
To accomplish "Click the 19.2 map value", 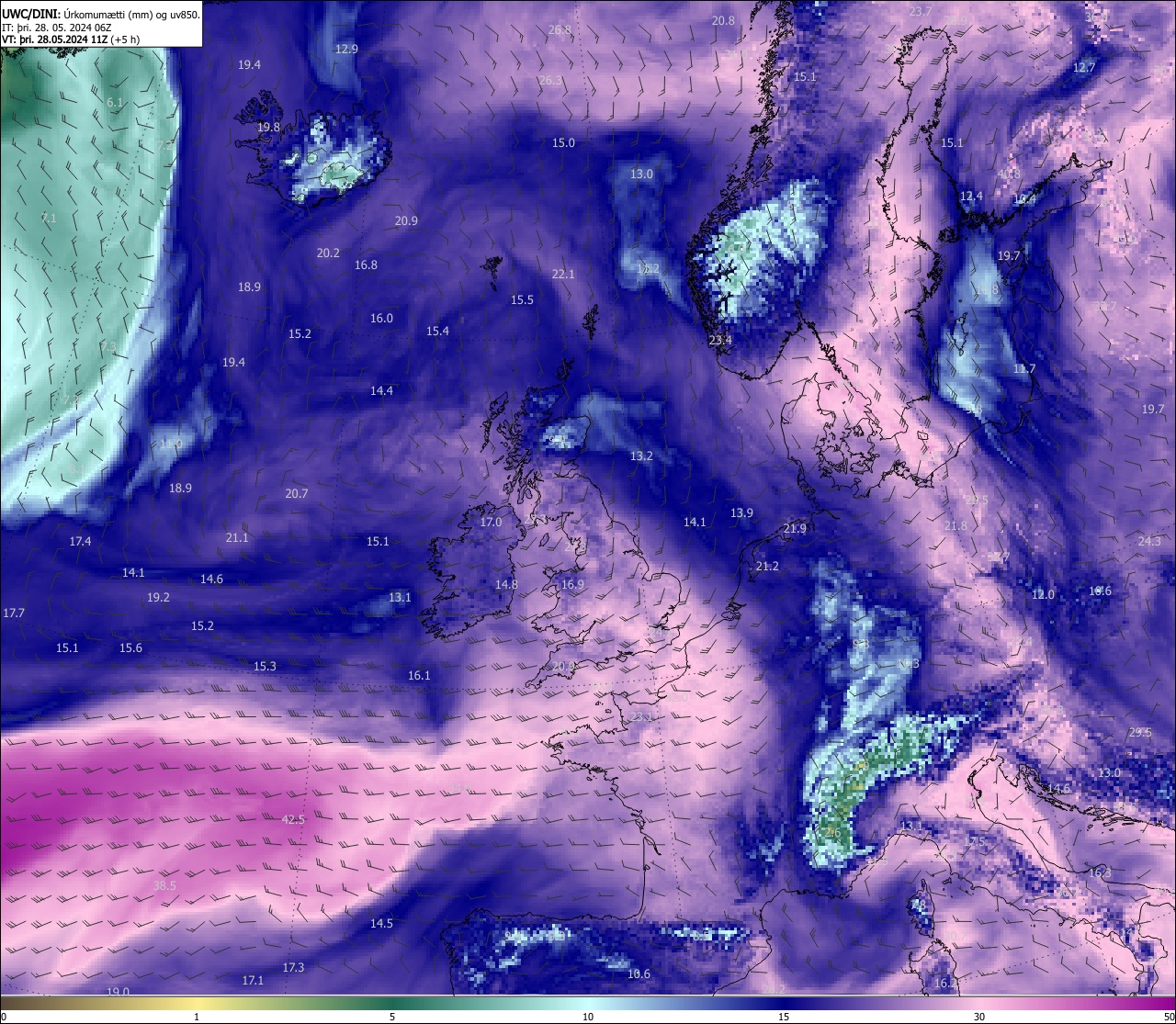I will (x=158, y=597).
